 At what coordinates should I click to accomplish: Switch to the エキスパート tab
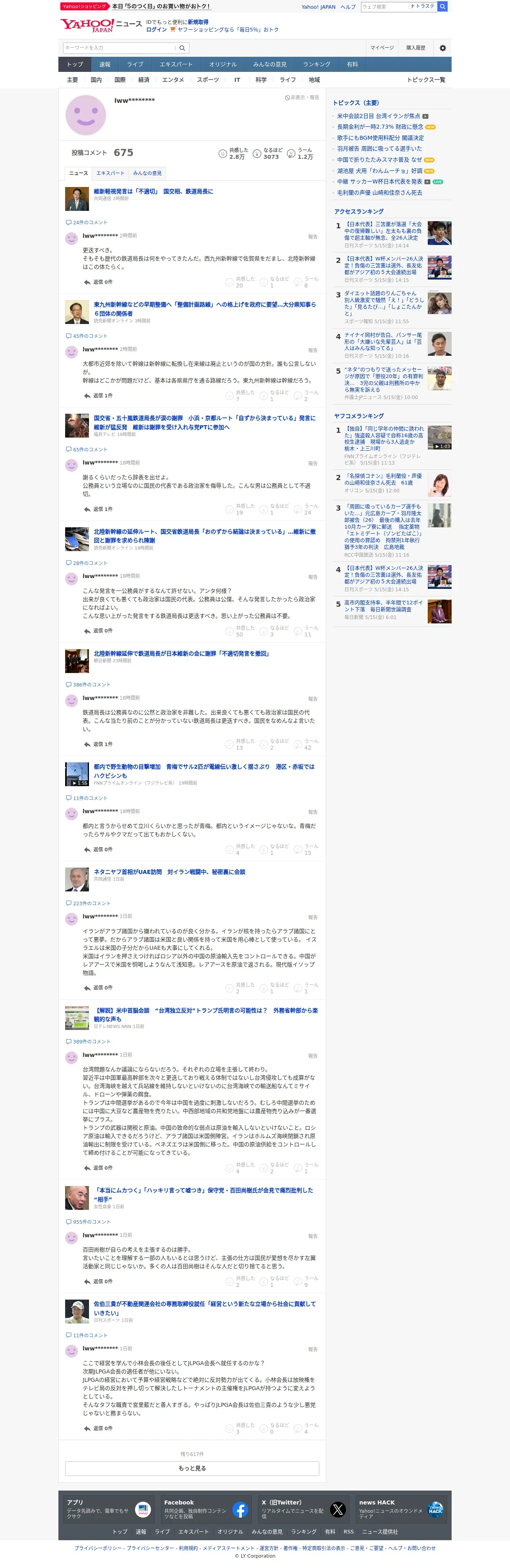click(110, 174)
